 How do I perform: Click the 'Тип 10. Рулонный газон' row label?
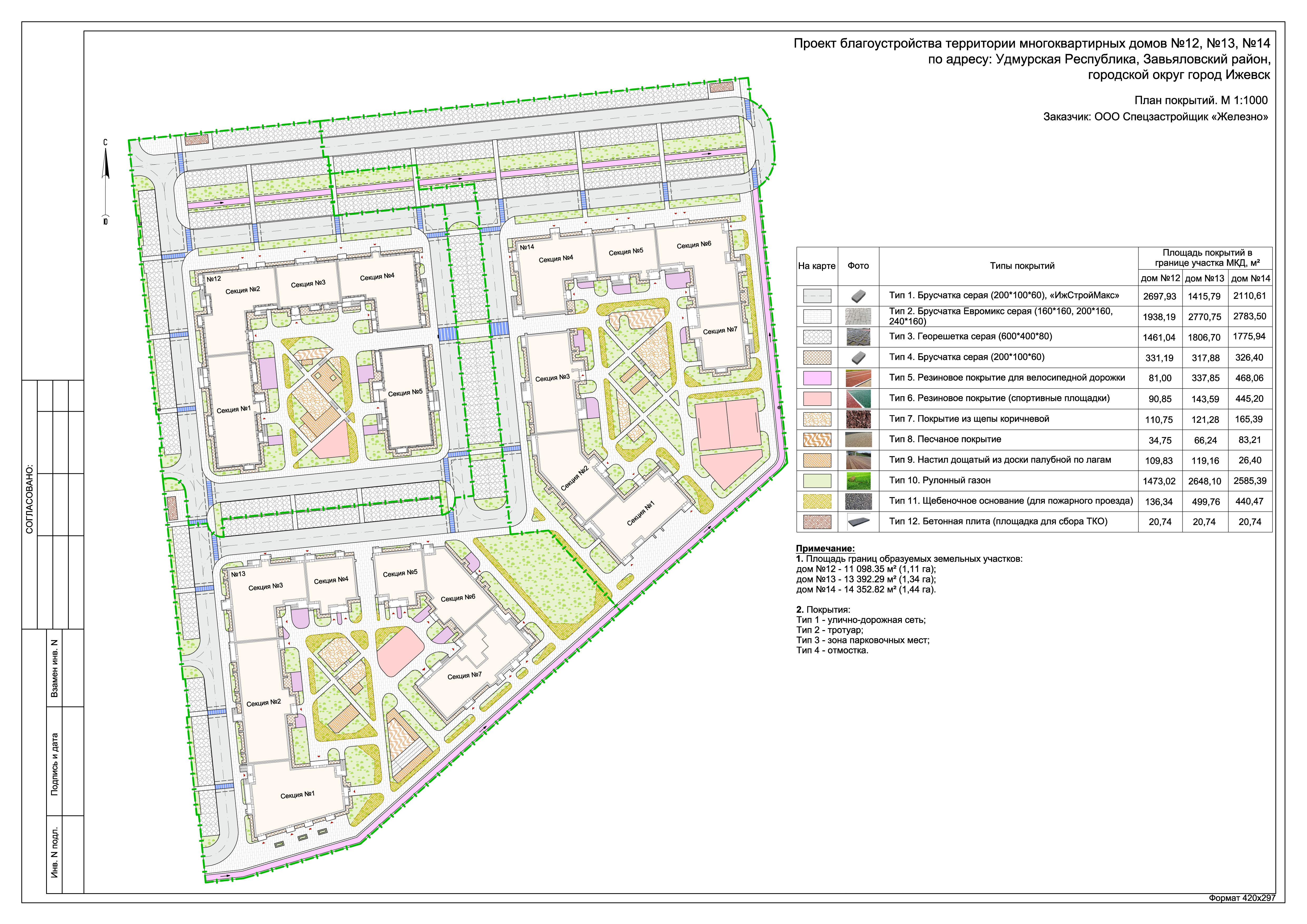(x=940, y=481)
